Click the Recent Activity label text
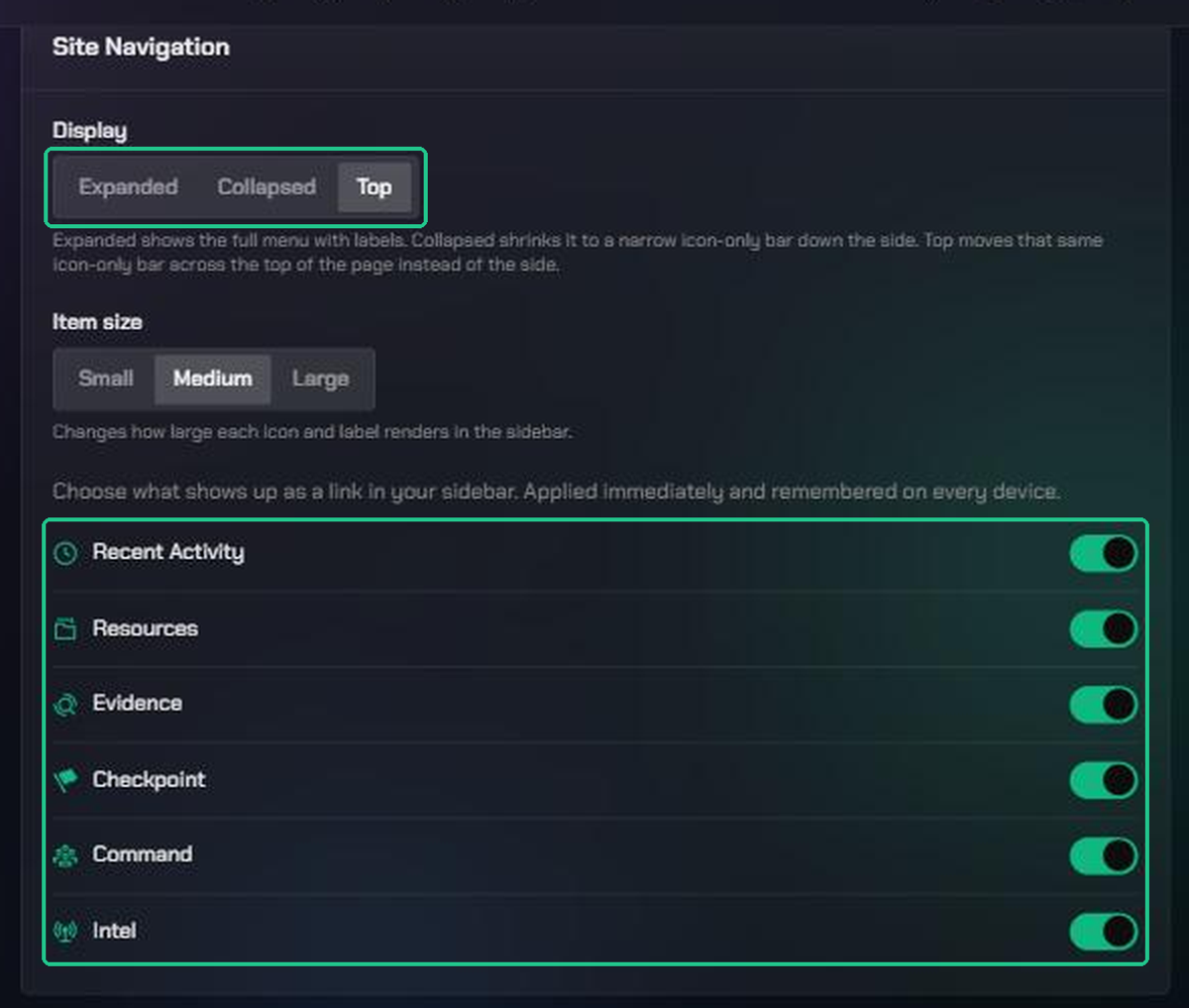 pyautogui.click(x=168, y=552)
